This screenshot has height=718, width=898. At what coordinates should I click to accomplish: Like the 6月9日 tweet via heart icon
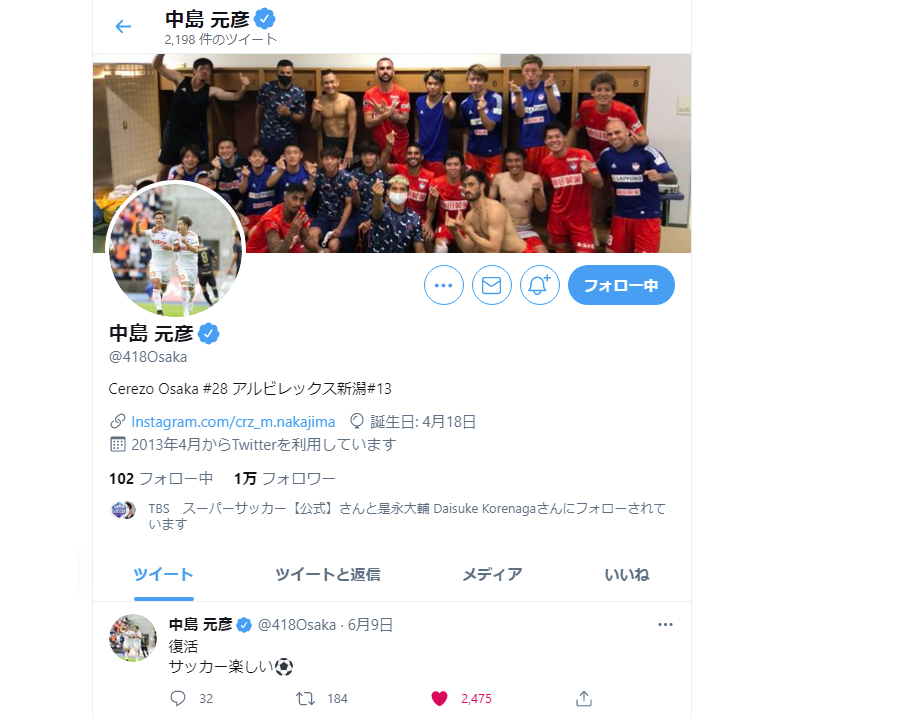tap(439, 699)
